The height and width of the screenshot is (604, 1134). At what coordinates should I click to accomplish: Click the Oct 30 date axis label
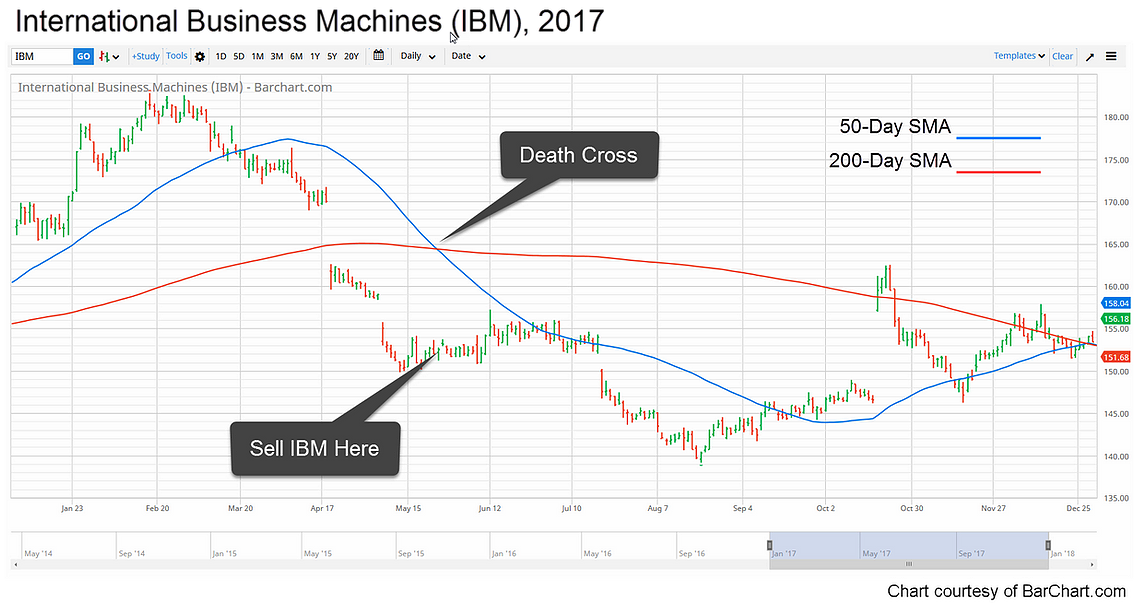(912, 509)
